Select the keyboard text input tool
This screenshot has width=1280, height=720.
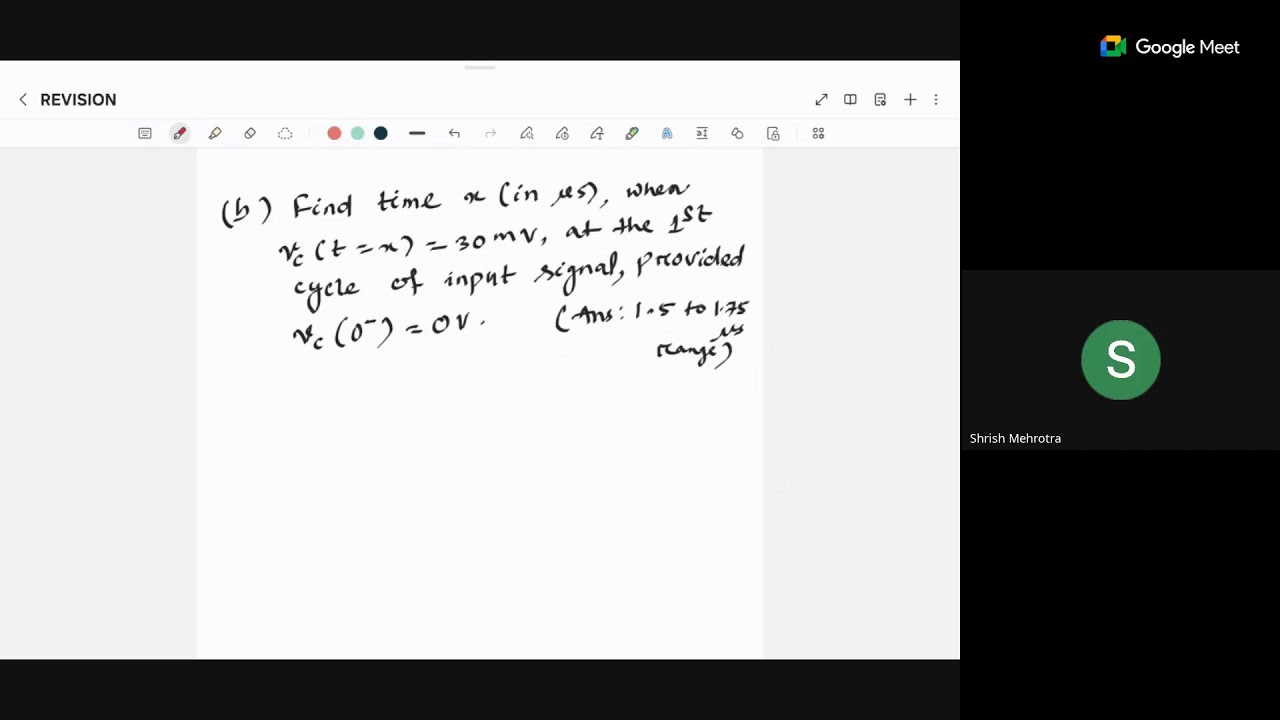[145, 133]
